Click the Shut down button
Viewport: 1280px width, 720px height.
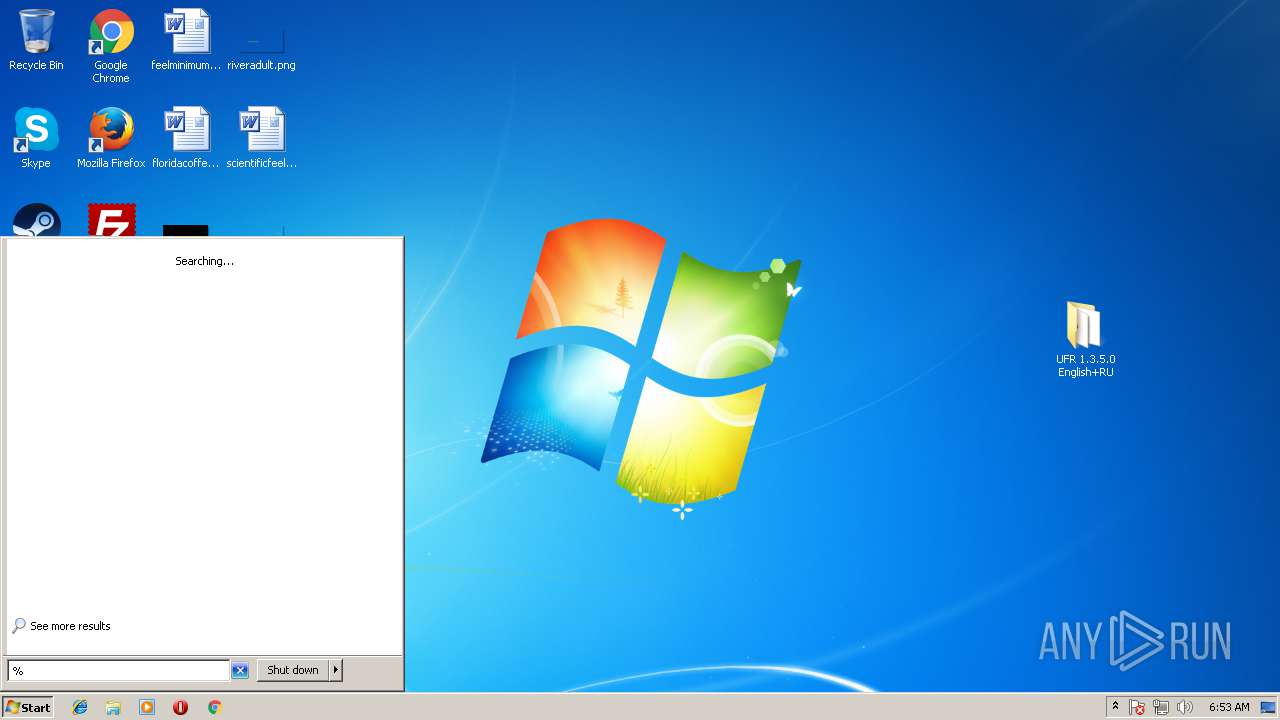293,670
